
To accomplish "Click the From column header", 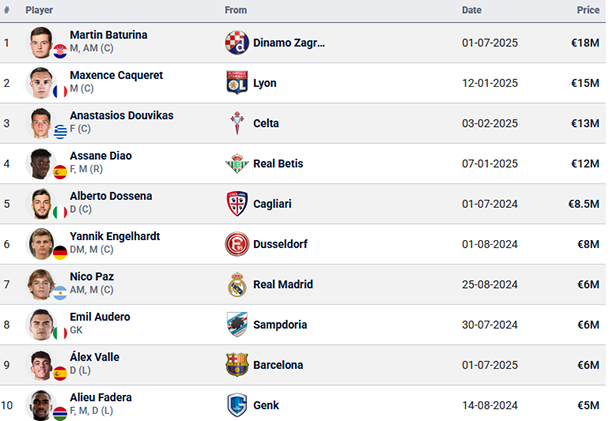I will point(236,10).
